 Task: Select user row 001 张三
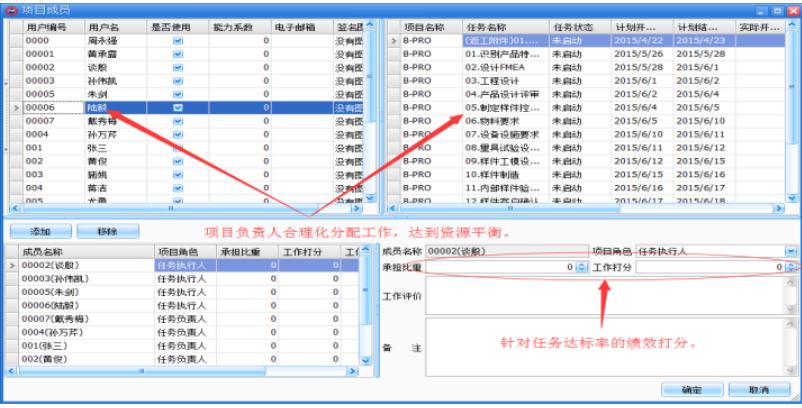coord(187,148)
